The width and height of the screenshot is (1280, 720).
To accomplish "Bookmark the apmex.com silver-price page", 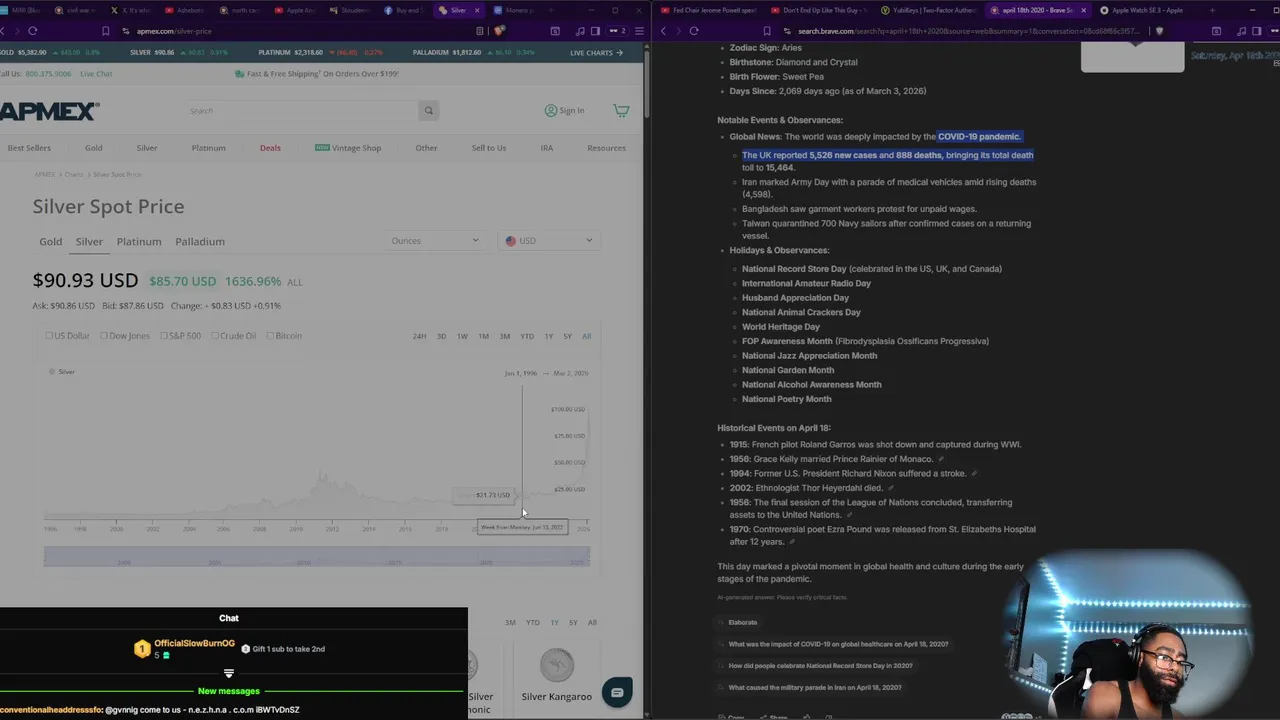I will point(106,31).
